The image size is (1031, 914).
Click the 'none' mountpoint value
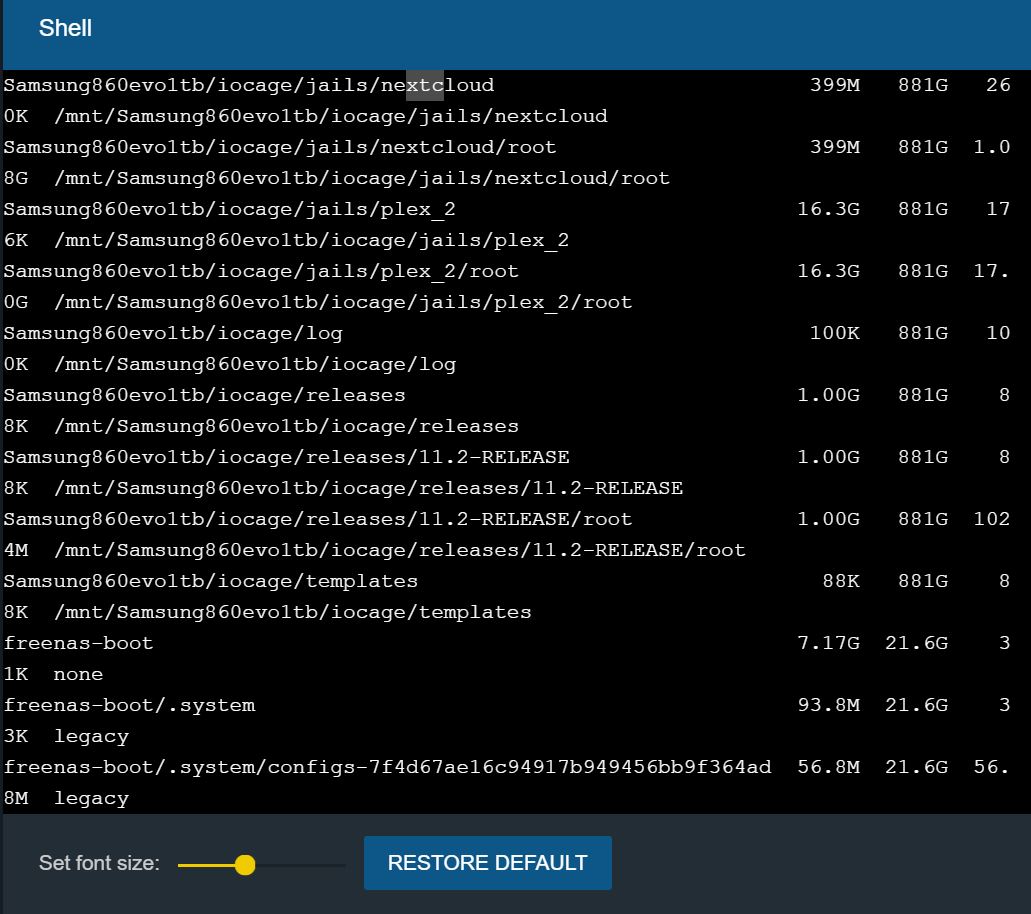(78, 675)
